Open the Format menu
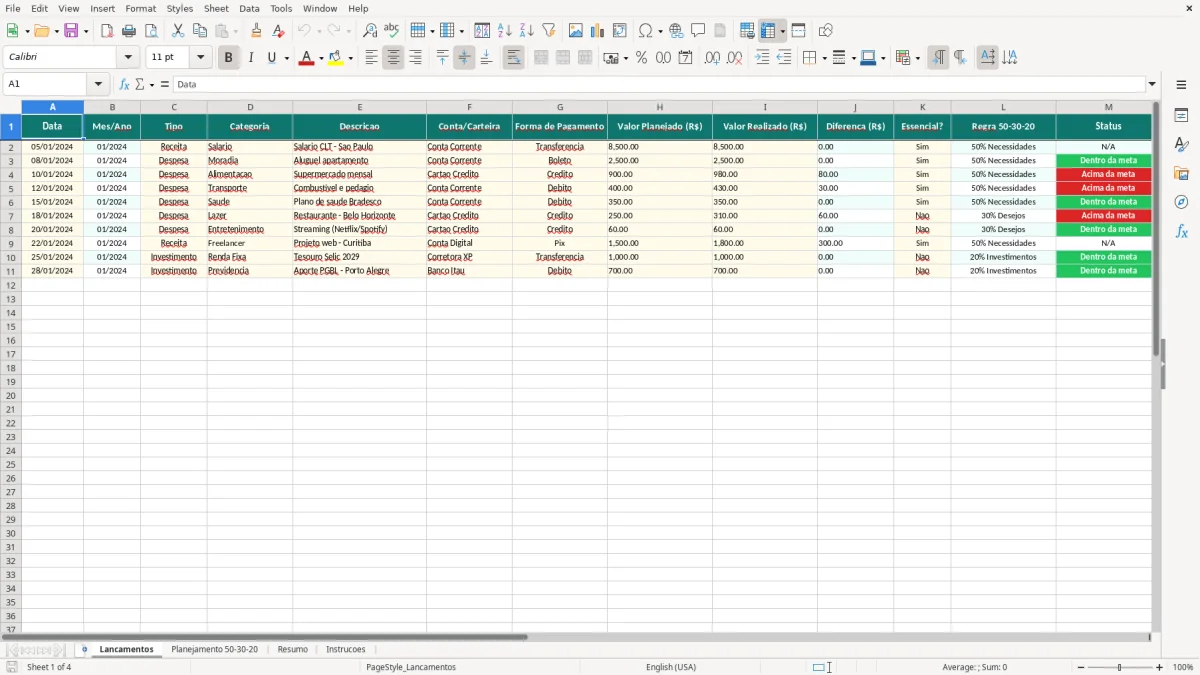 [x=141, y=8]
